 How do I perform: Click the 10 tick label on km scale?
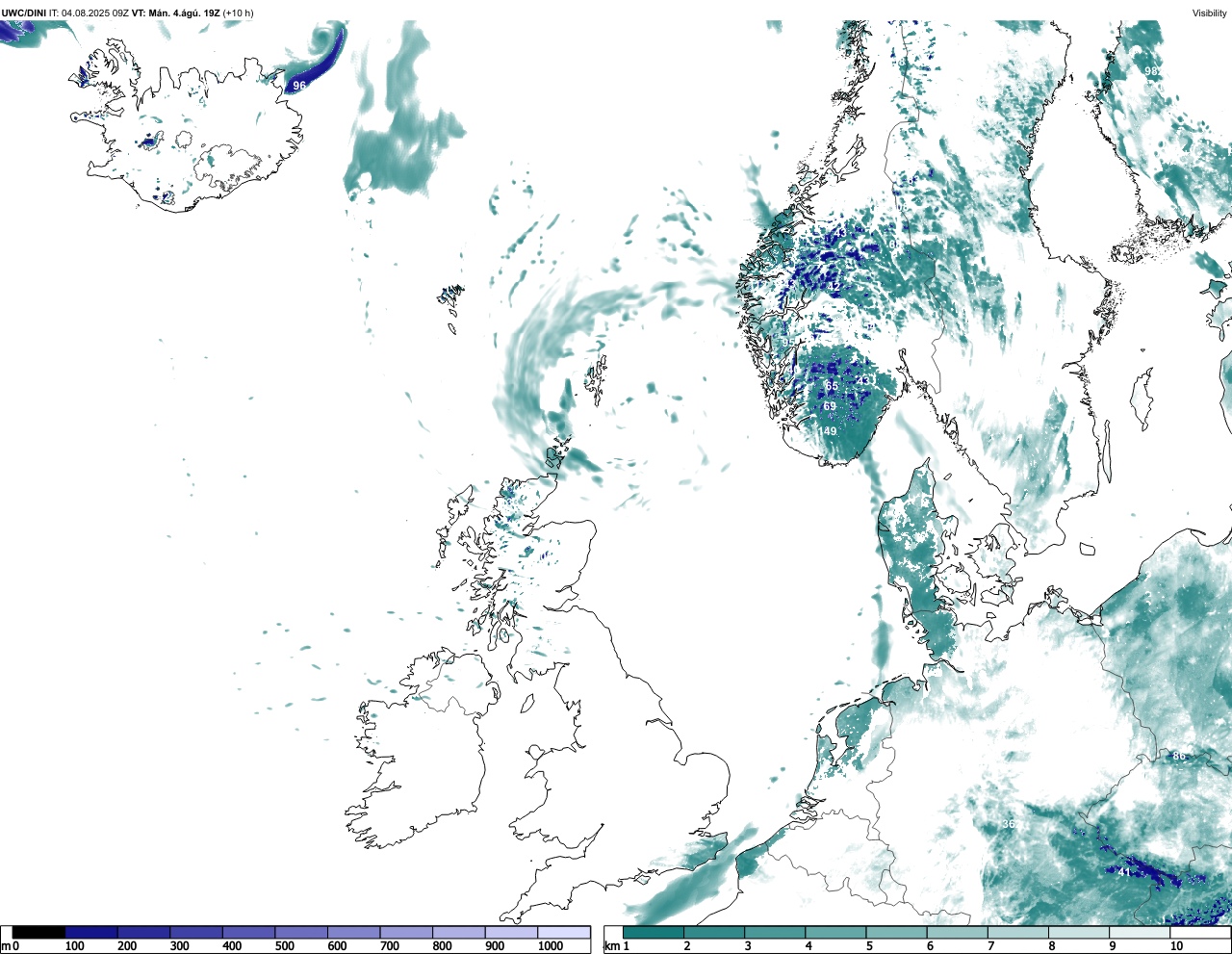(1176, 946)
